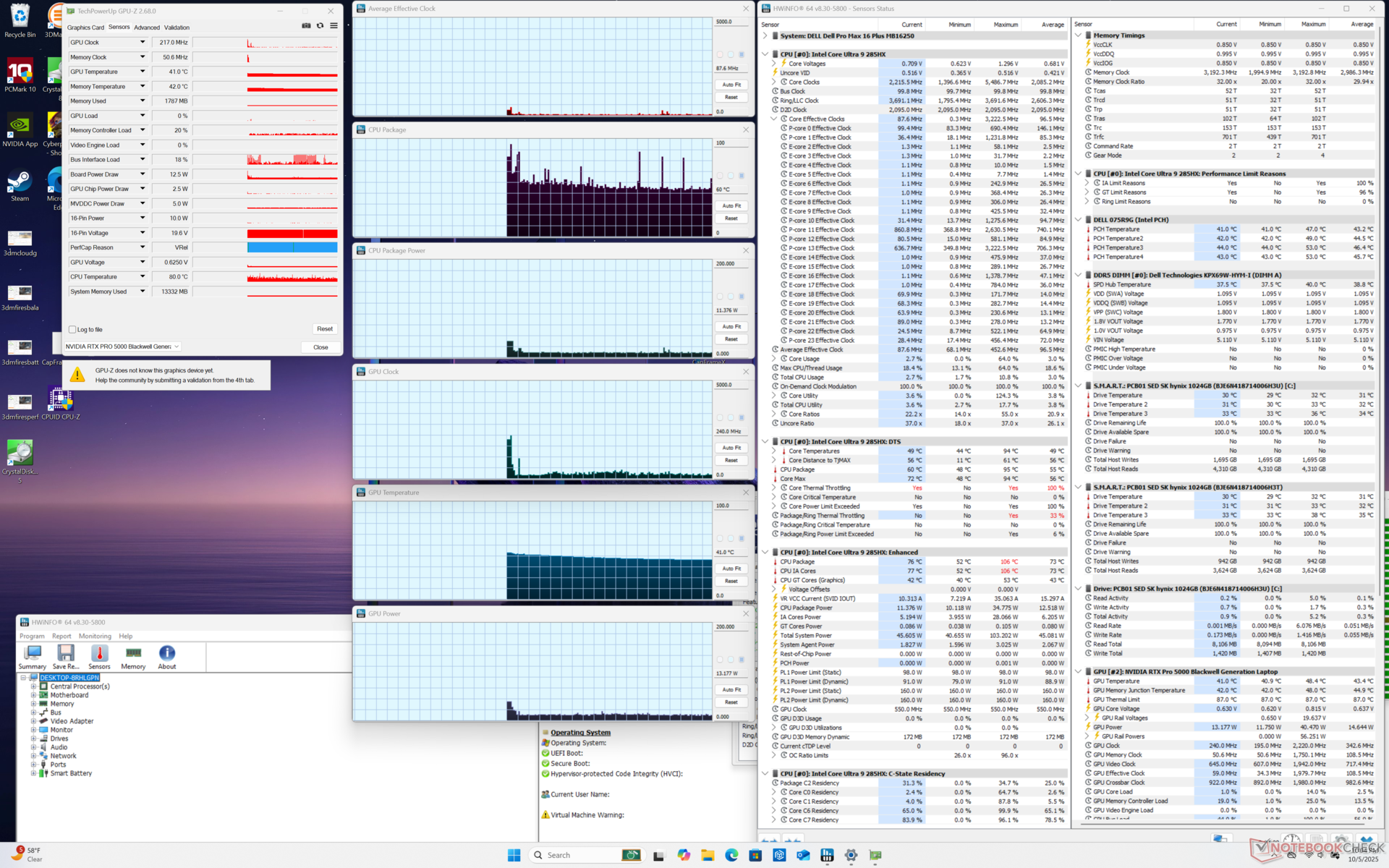1389x868 pixels.
Task: Expand the Central Processor(s) tree node
Action: click(33, 686)
